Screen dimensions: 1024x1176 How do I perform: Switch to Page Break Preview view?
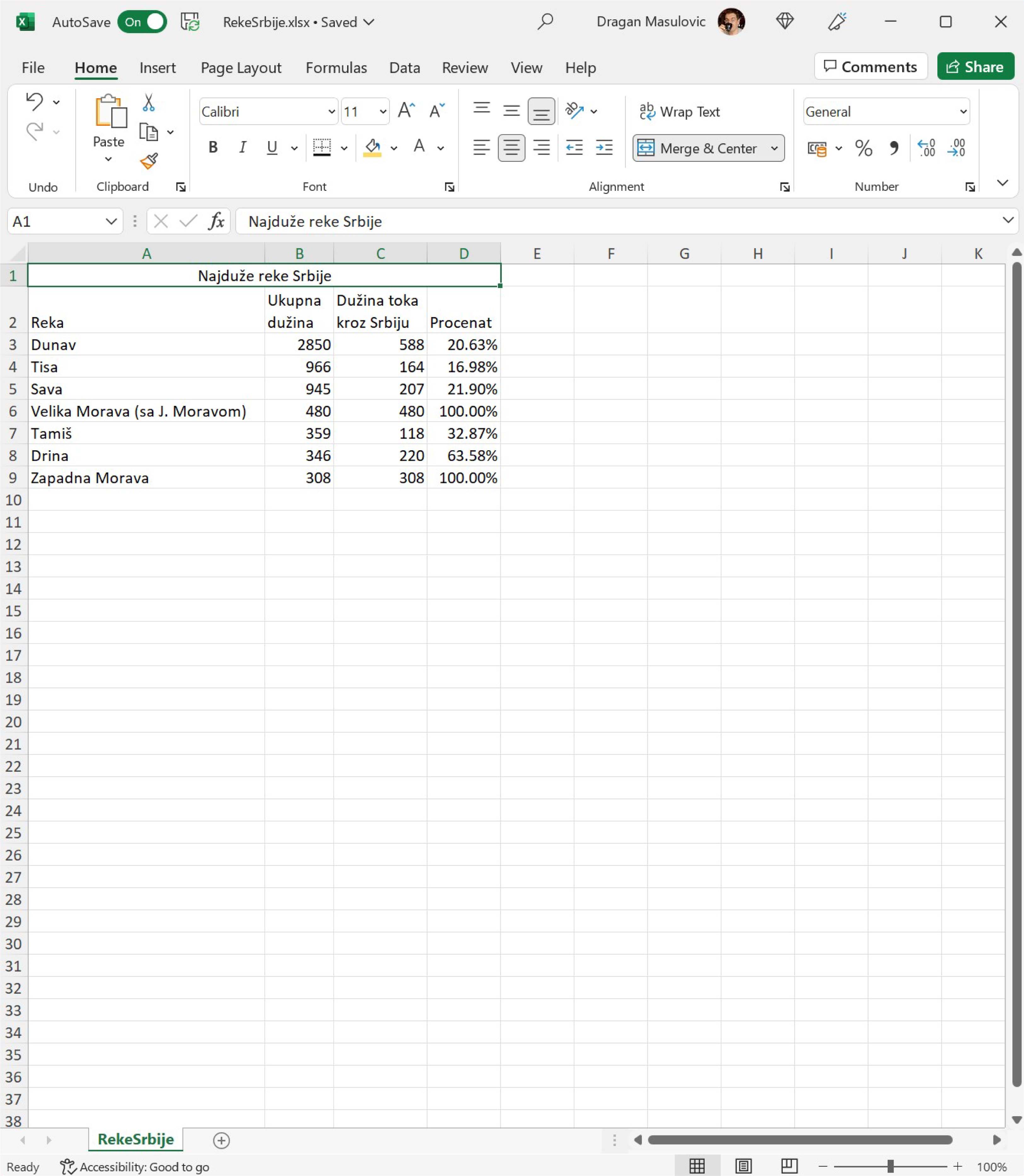pyautogui.click(x=789, y=1166)
